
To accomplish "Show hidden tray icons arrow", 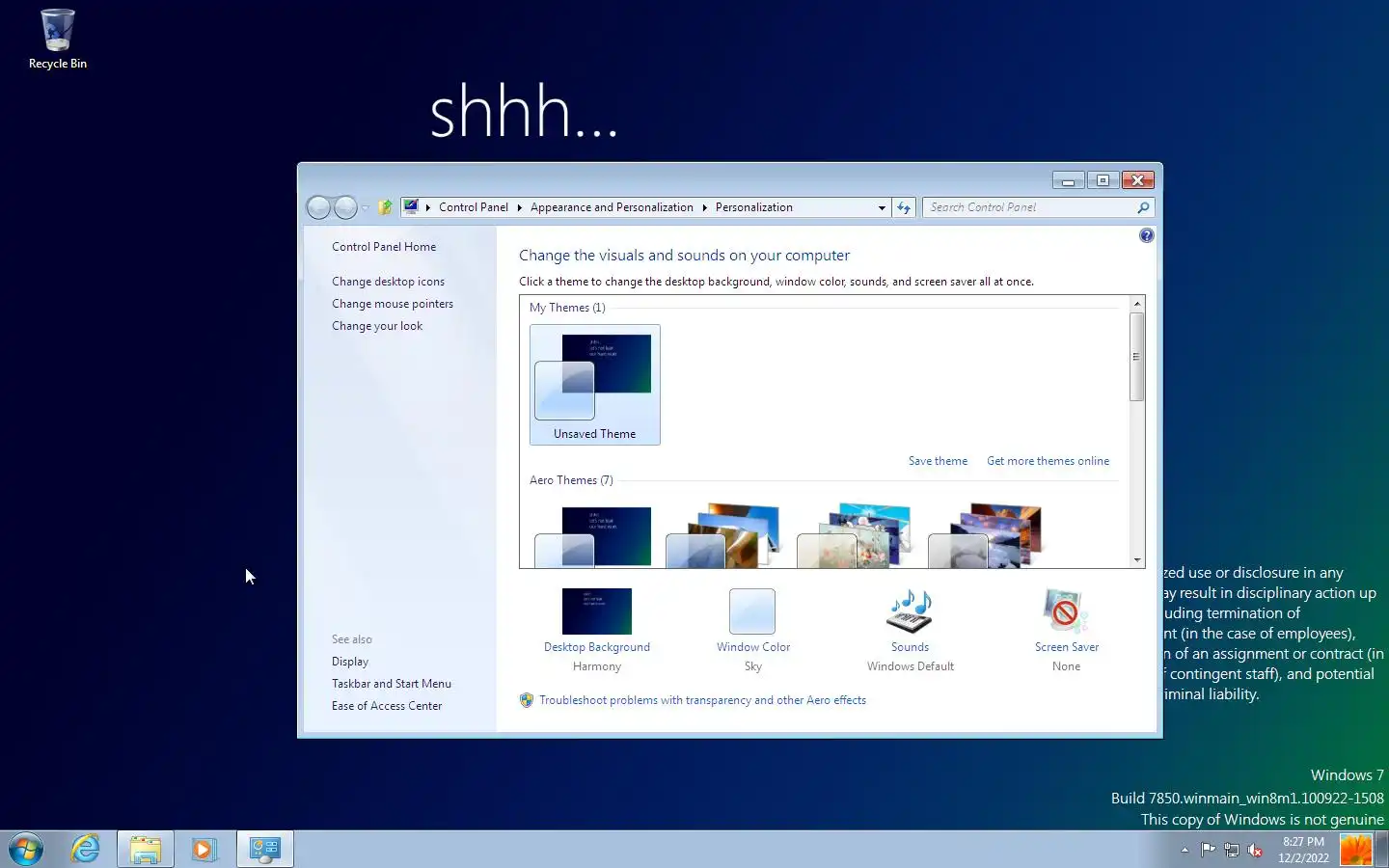I will 1185,850.
